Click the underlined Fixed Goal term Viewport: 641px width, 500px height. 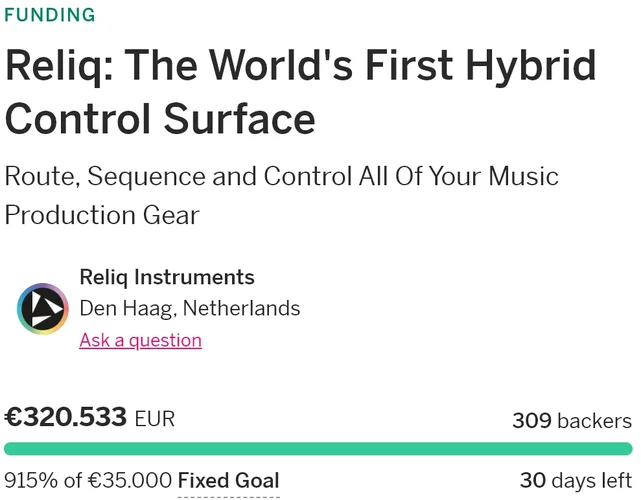pos(228,481)
